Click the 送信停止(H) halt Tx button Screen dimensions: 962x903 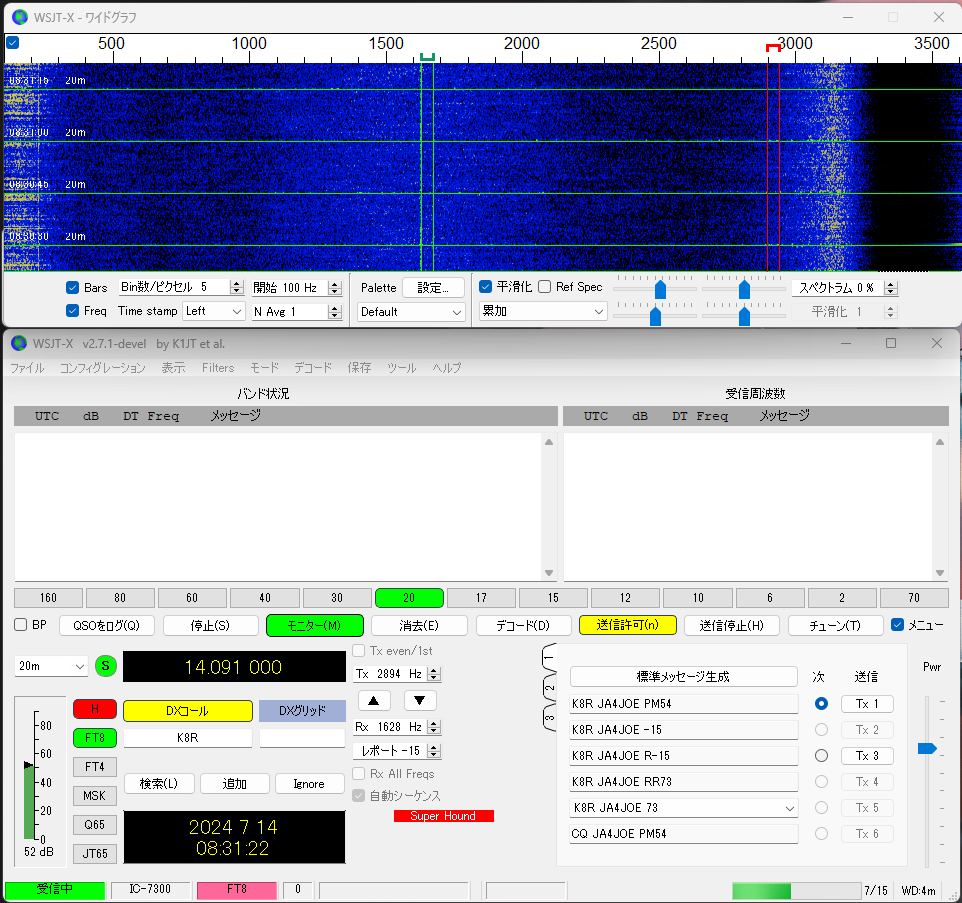[731, 625]
